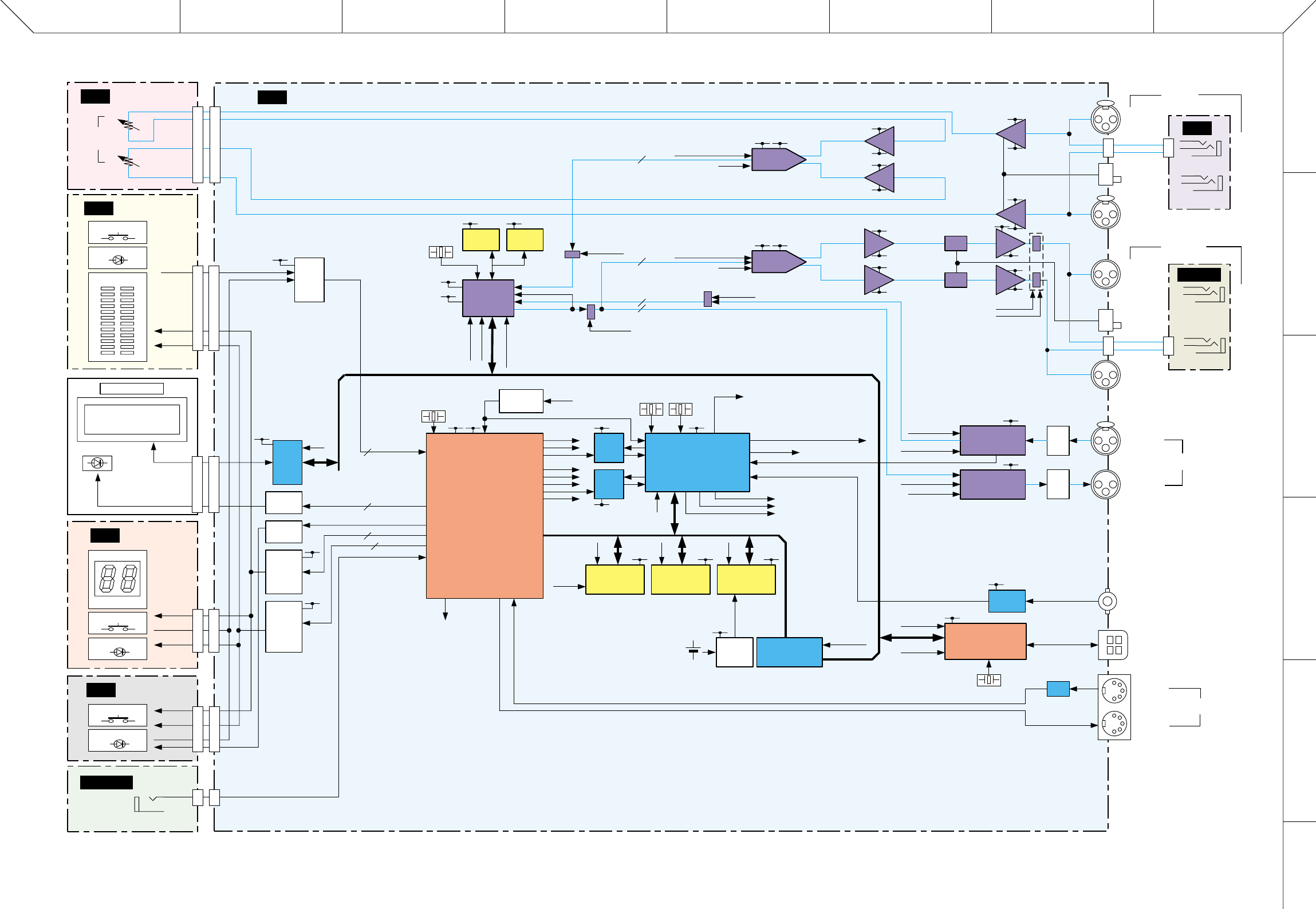This screenshot has width=1316, height=909.
Task: Click the upper five-pin DIN connector symbol
Action: coord(1114,691)
